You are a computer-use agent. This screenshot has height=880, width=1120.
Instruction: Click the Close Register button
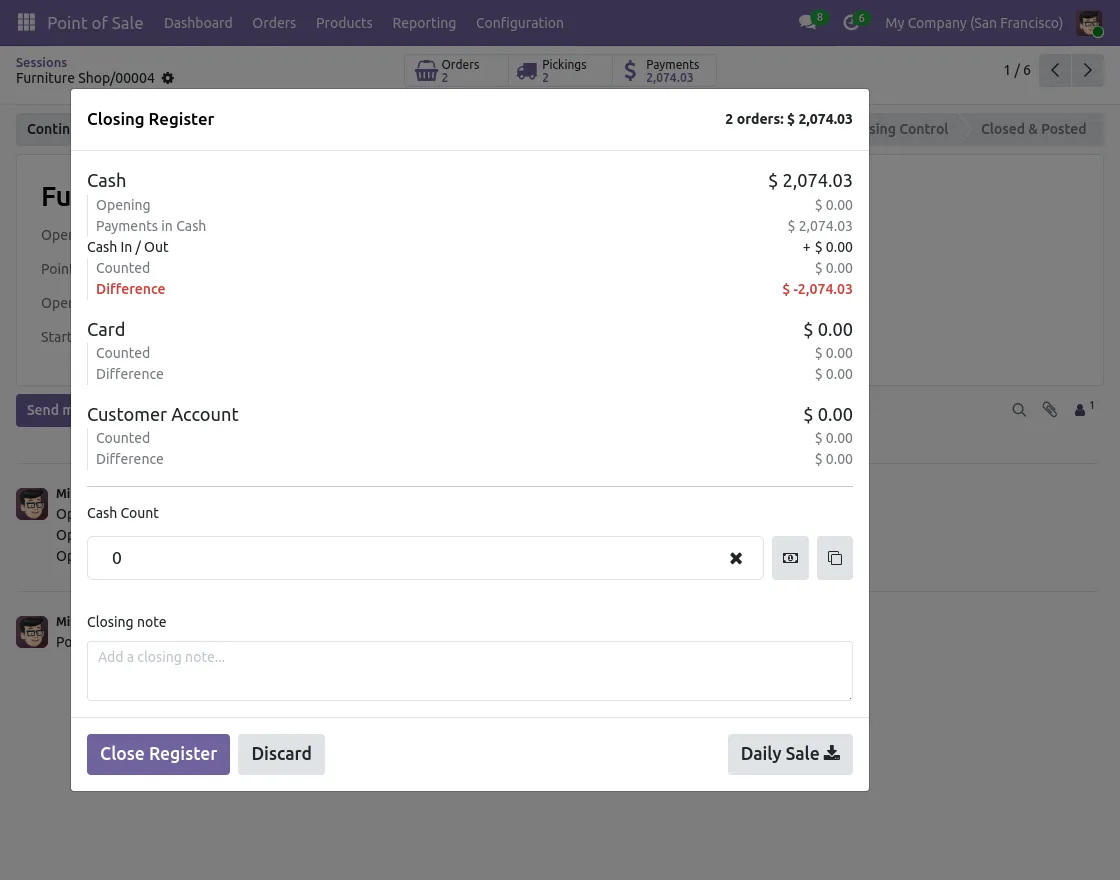pos(159,754)
